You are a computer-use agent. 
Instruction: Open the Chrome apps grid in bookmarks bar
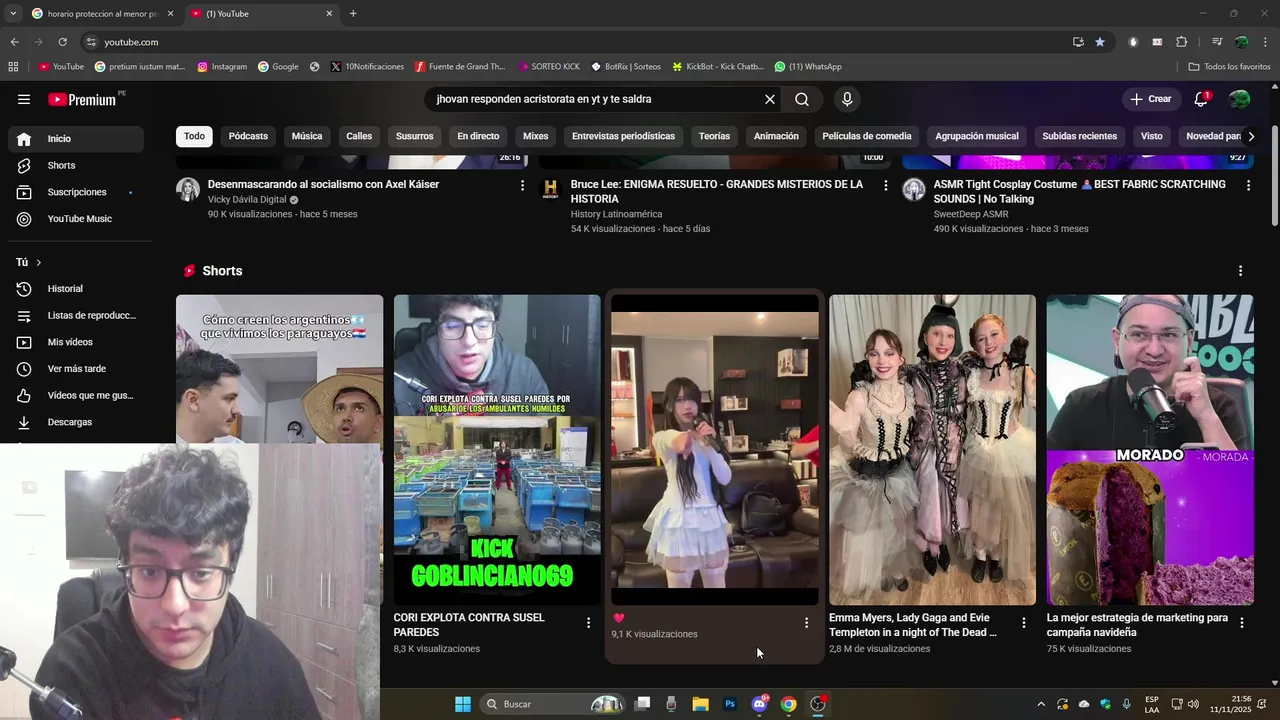pyautogui.click(x=13, y=67)
